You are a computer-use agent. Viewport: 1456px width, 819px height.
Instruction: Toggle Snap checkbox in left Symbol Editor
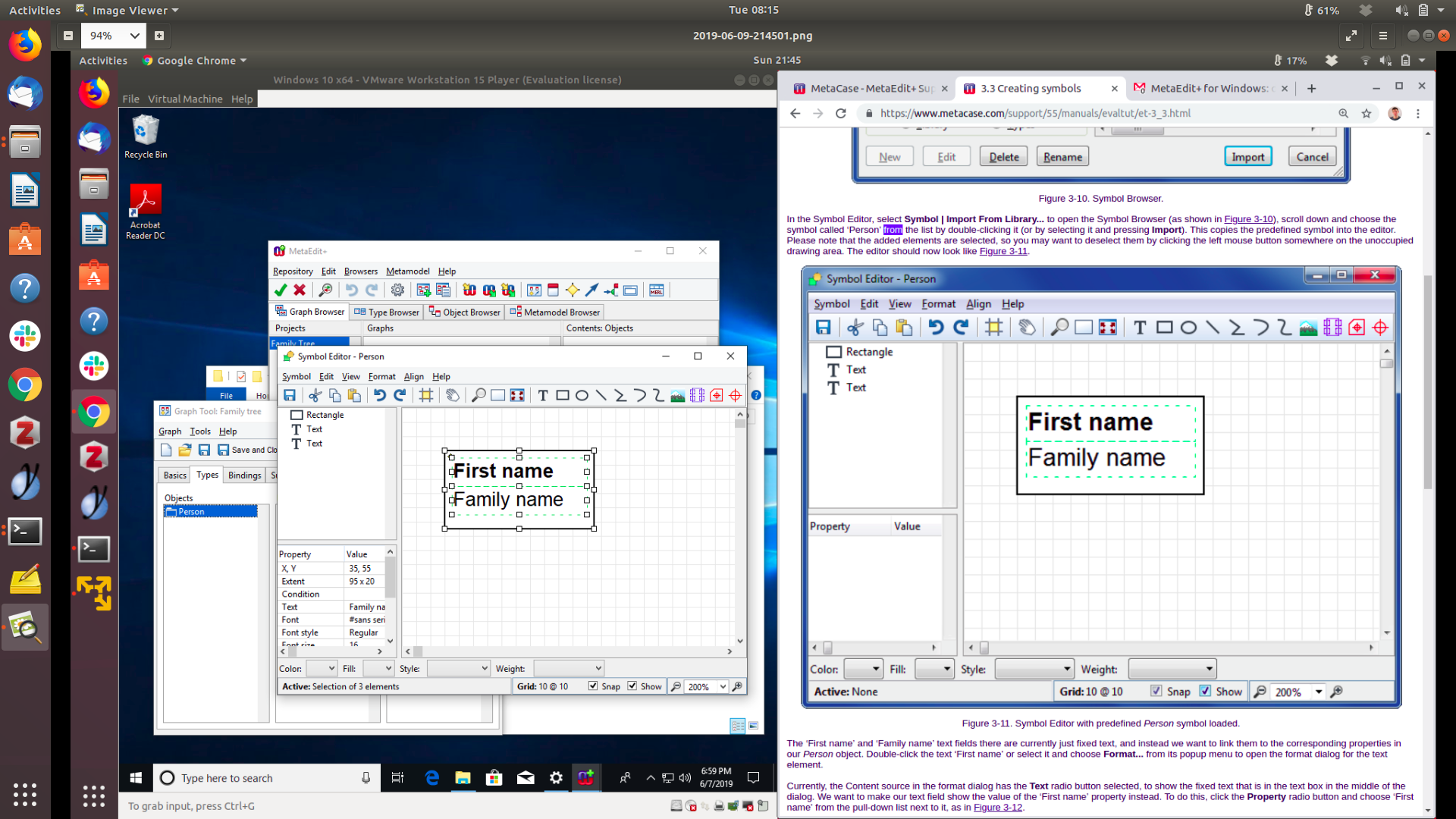pyautogui.click(x=593, y=686)
